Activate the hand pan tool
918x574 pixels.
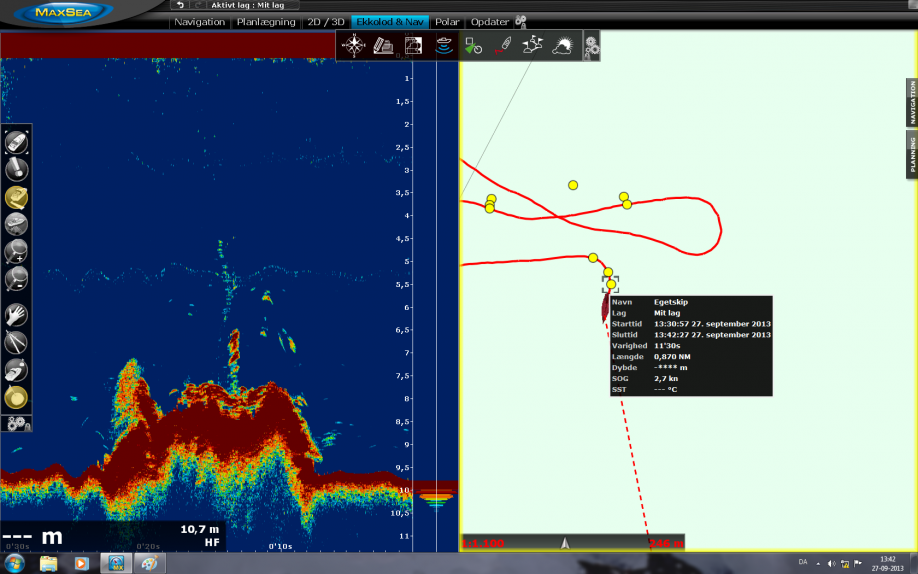(x=16, y=315)
